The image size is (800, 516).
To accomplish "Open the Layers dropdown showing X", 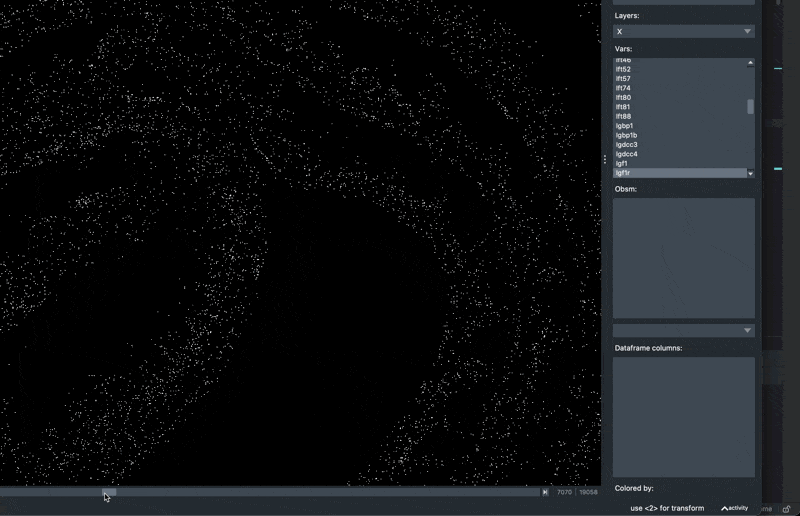I will pos(684,32).
